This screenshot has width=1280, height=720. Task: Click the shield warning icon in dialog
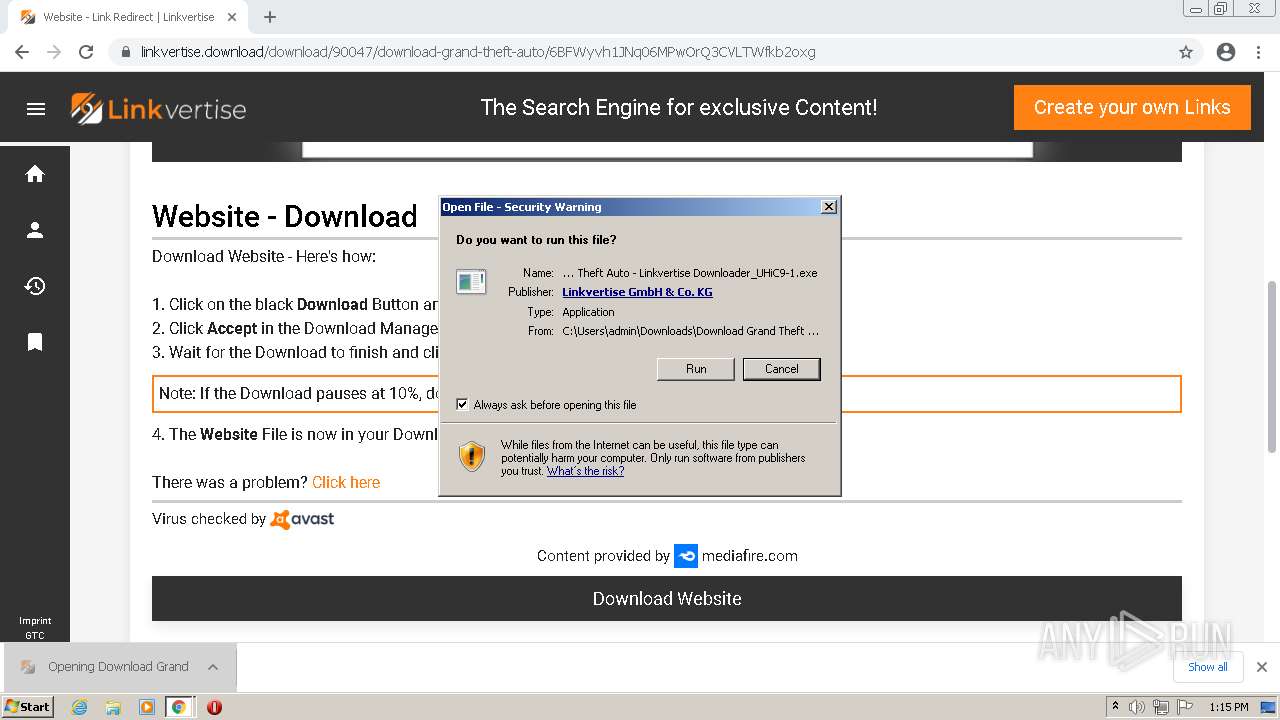pyautogui.click(x=472, y=457)
